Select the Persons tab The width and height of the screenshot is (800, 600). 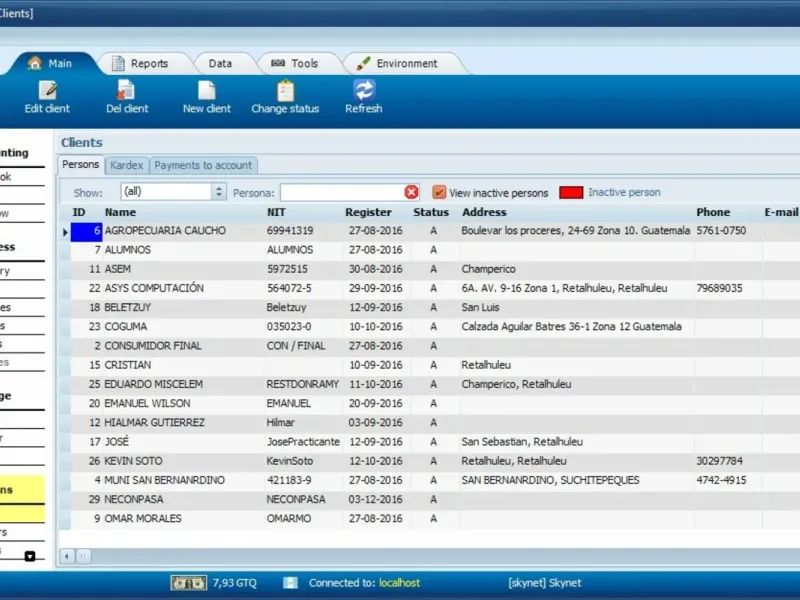point(81,164)
